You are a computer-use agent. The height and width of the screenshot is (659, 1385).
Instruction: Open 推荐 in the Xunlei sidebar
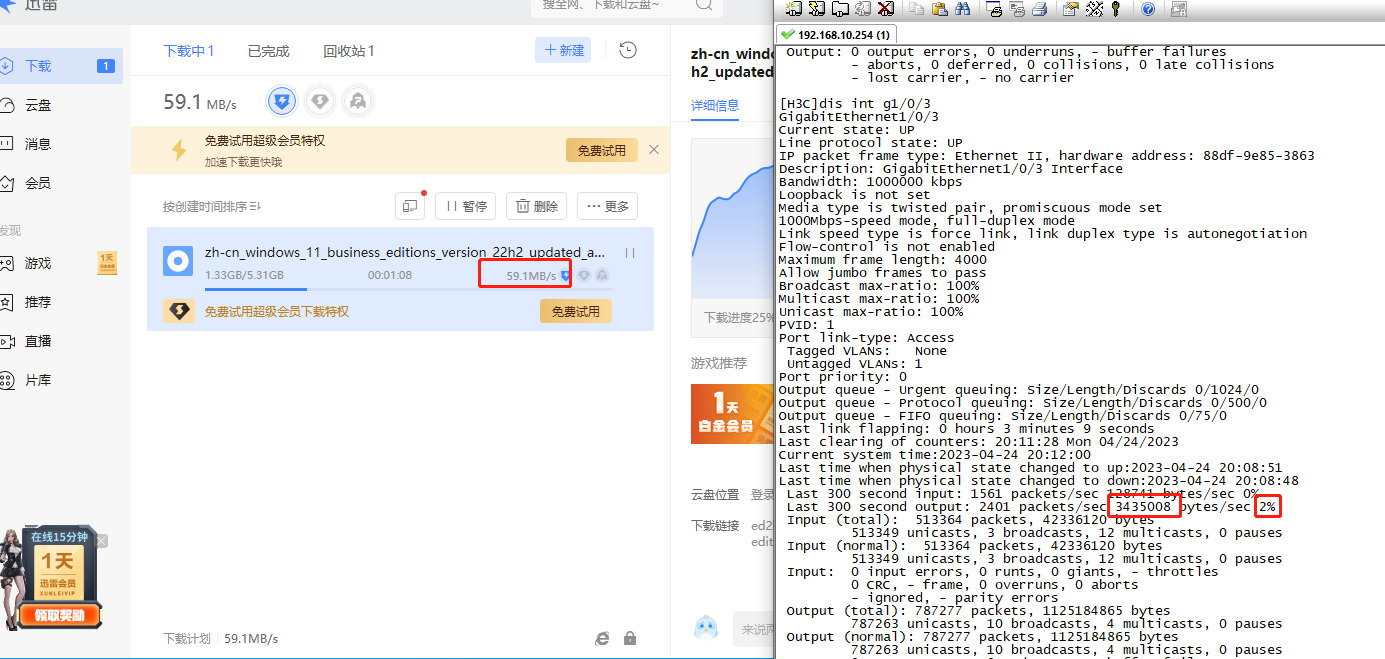(38, 302)
